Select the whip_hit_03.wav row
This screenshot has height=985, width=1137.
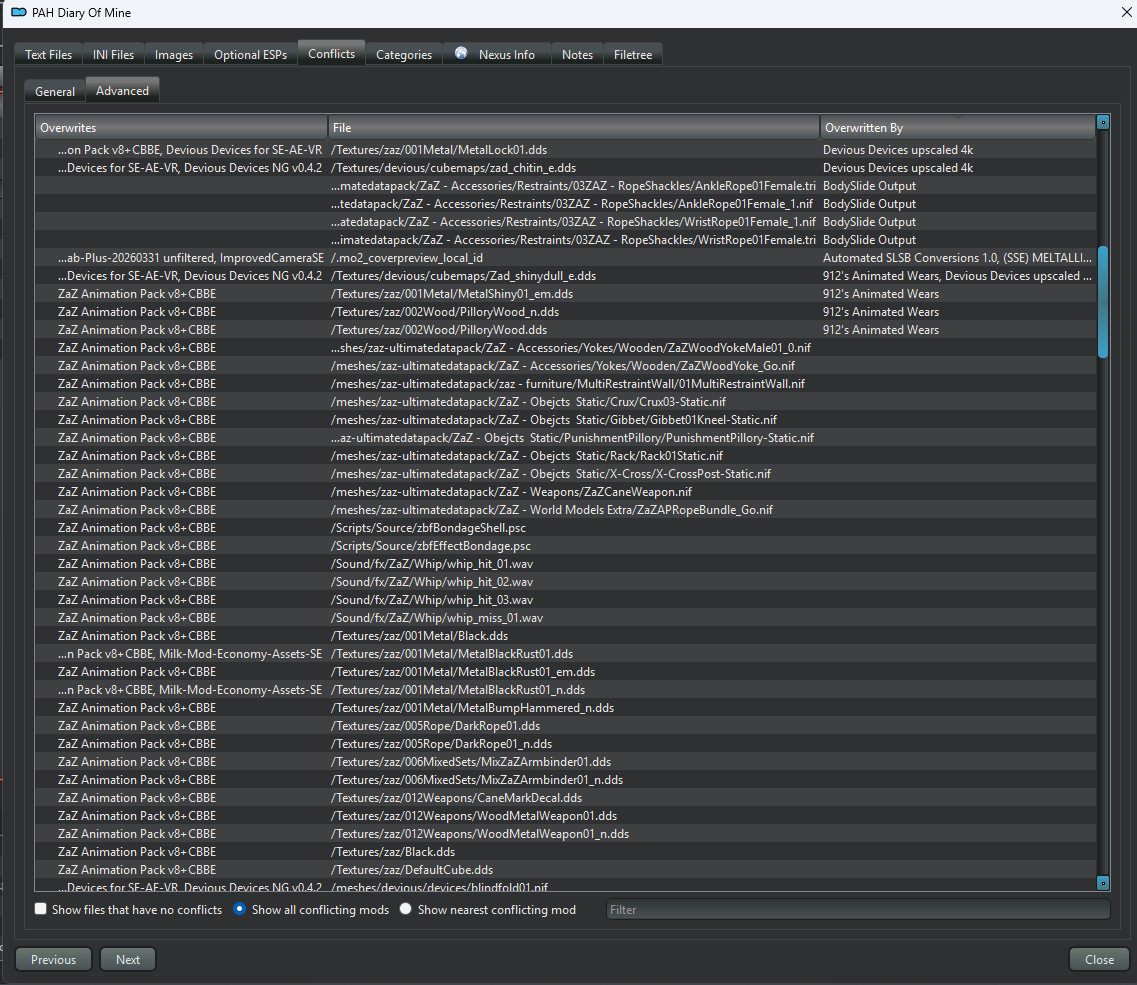click(x=566, y=600)
